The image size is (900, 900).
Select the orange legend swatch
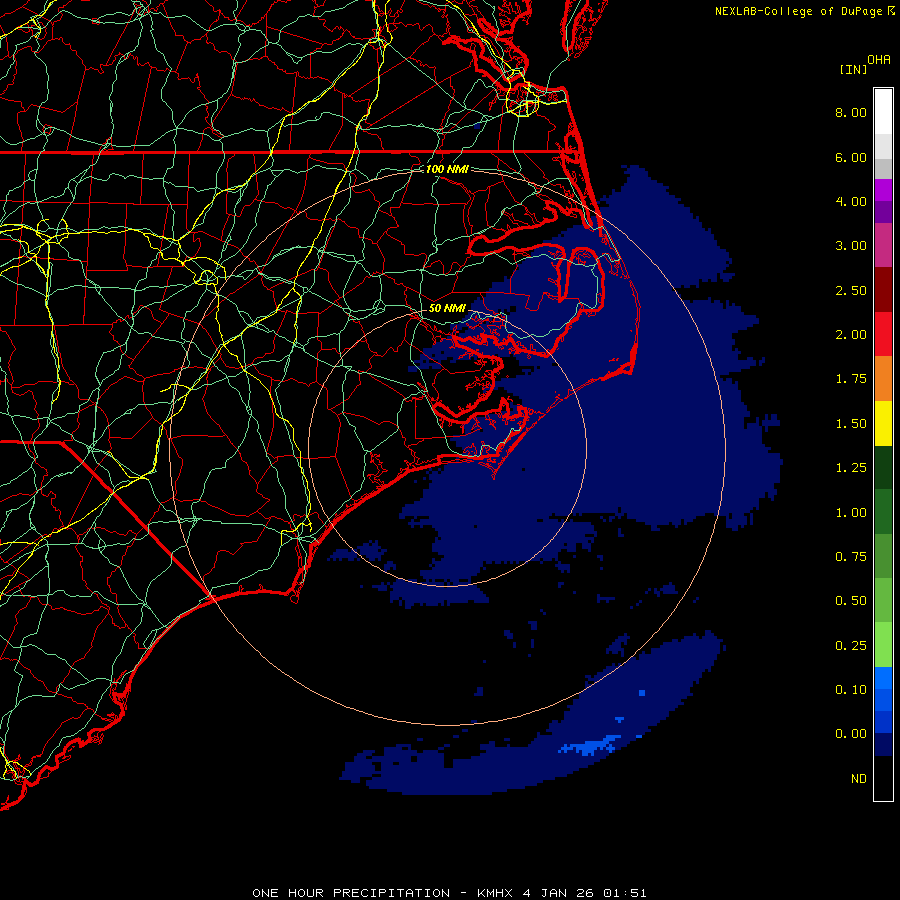(x=883, y=379)
